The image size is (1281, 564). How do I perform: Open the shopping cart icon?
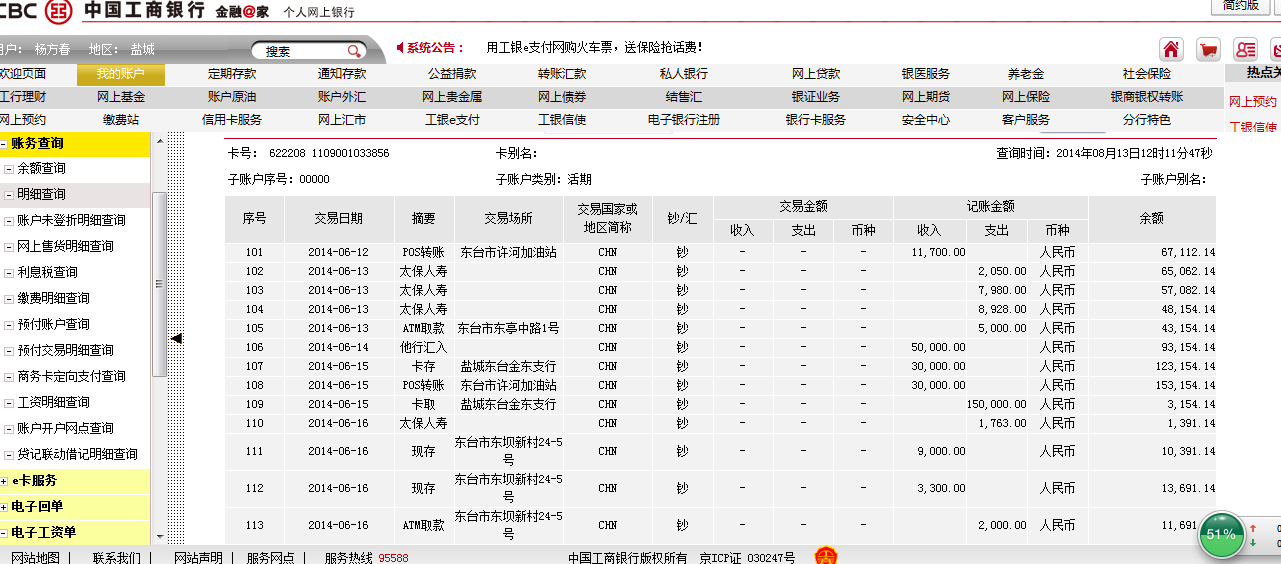pos(1208,49)
